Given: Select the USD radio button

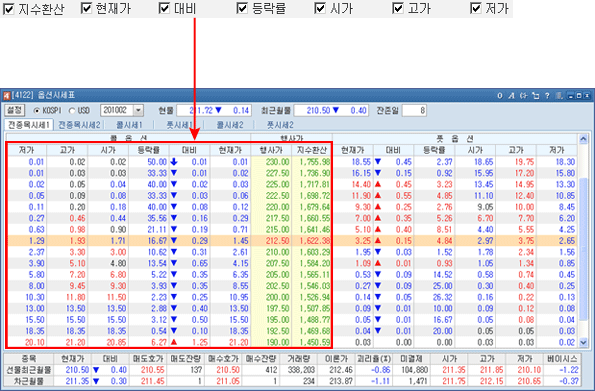Looking at the screenshot, I should (72, 111).
